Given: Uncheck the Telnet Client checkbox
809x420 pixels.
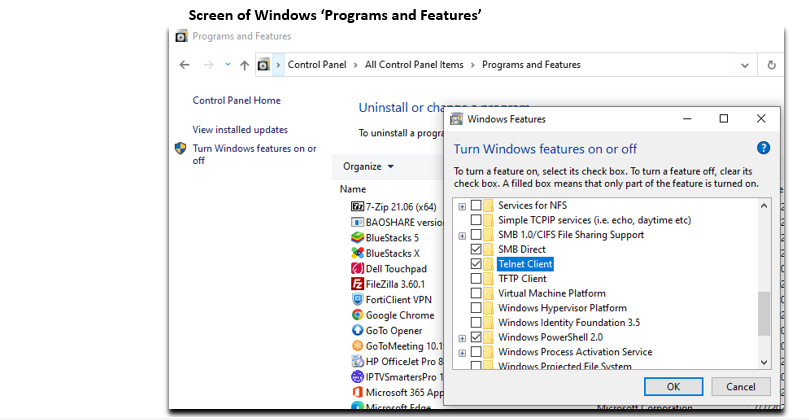Looking at the screenshot, I should tap(476, 264).
